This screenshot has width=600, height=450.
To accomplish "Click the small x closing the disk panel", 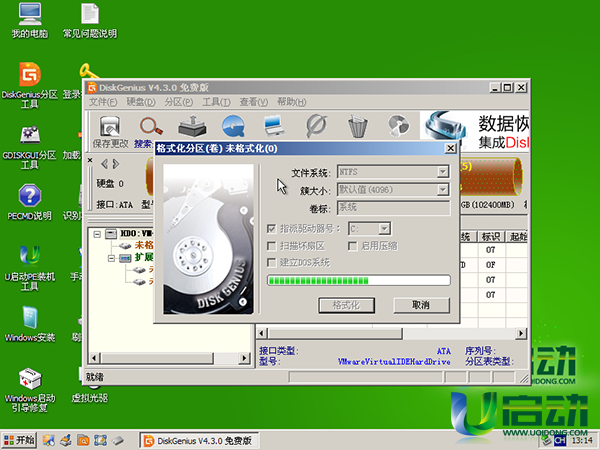I will [90, 160].
